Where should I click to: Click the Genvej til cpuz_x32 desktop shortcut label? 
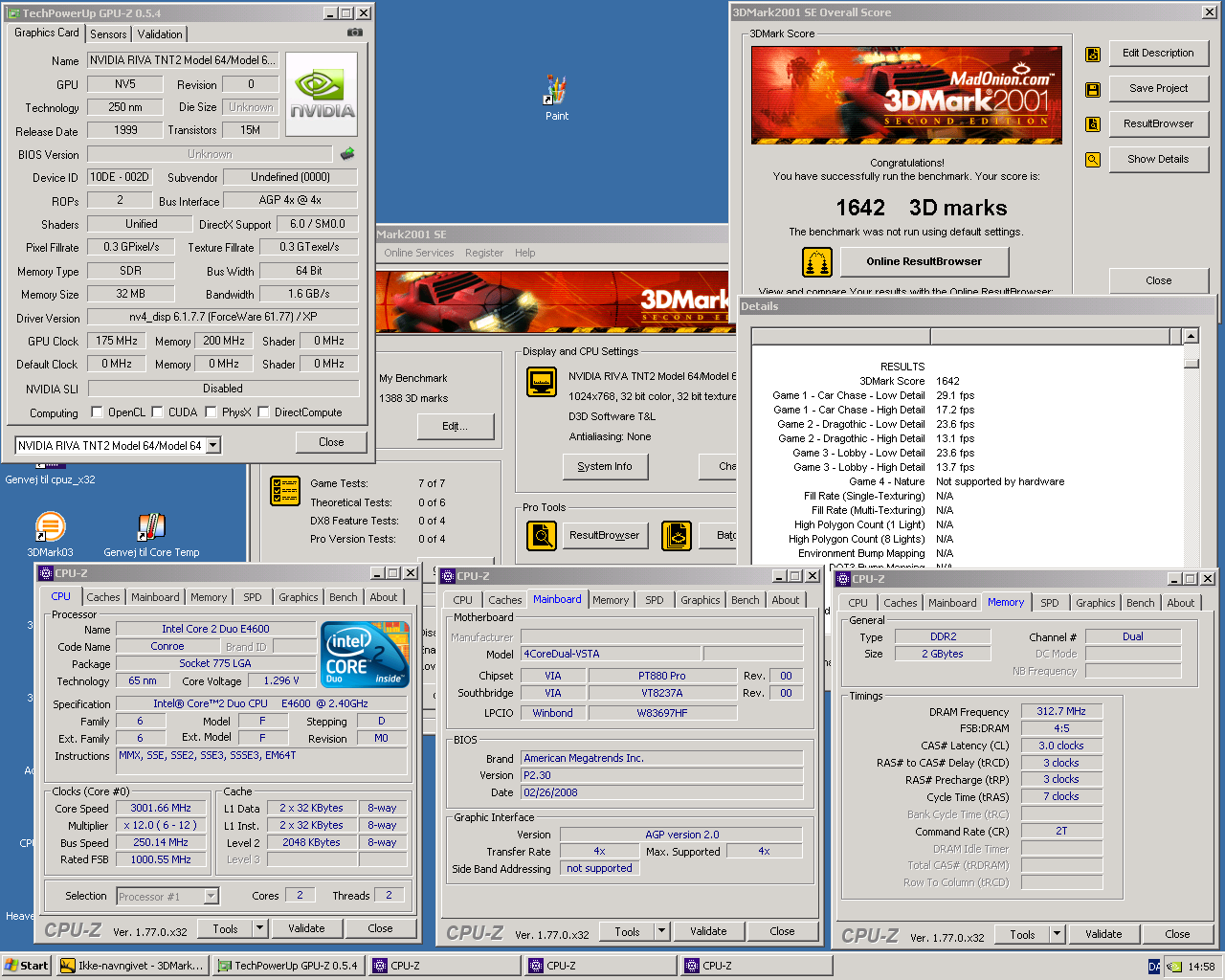point(50,479)
